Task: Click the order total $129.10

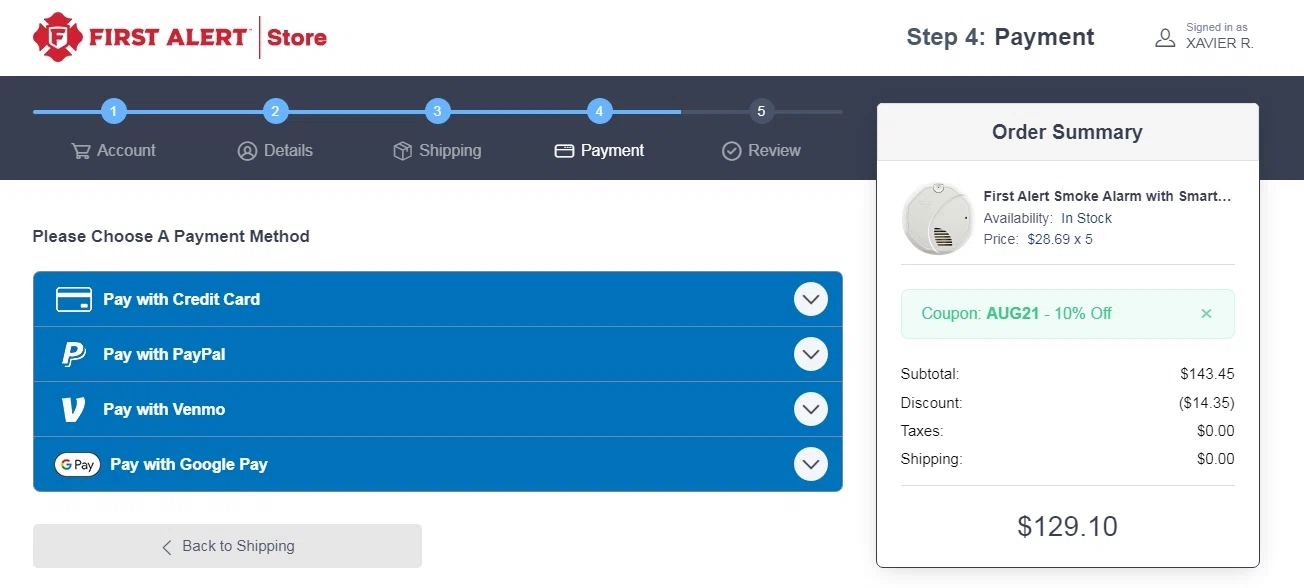Action: tap(1067, 526)
